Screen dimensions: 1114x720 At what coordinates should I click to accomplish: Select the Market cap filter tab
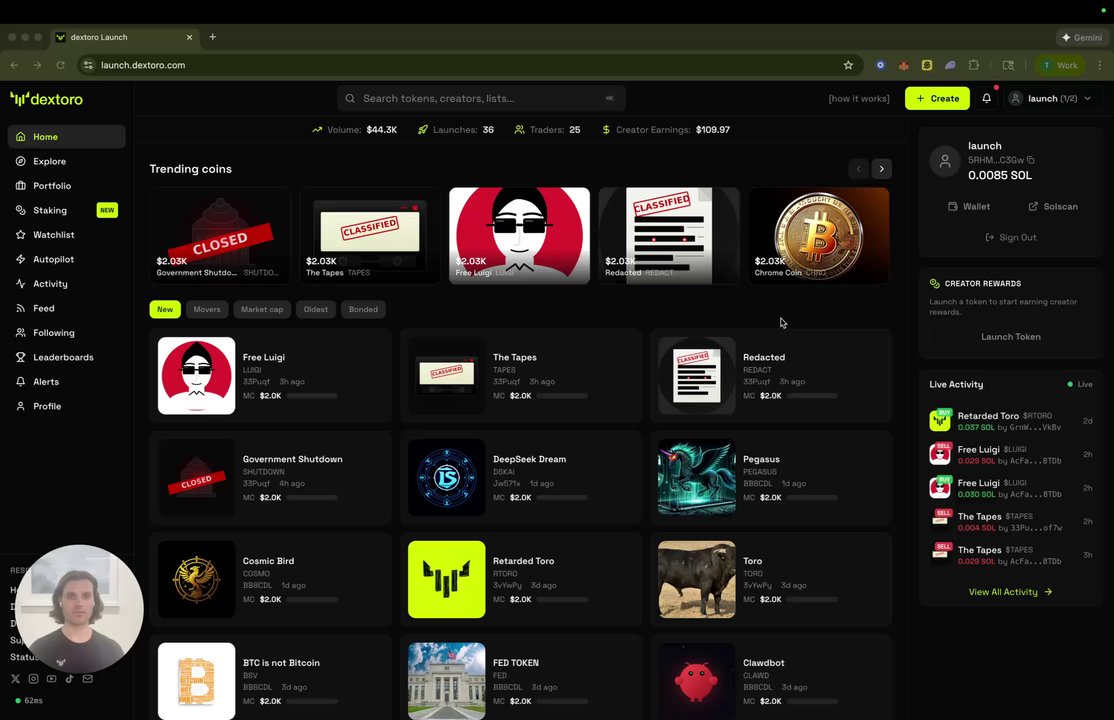pos(261,309)
